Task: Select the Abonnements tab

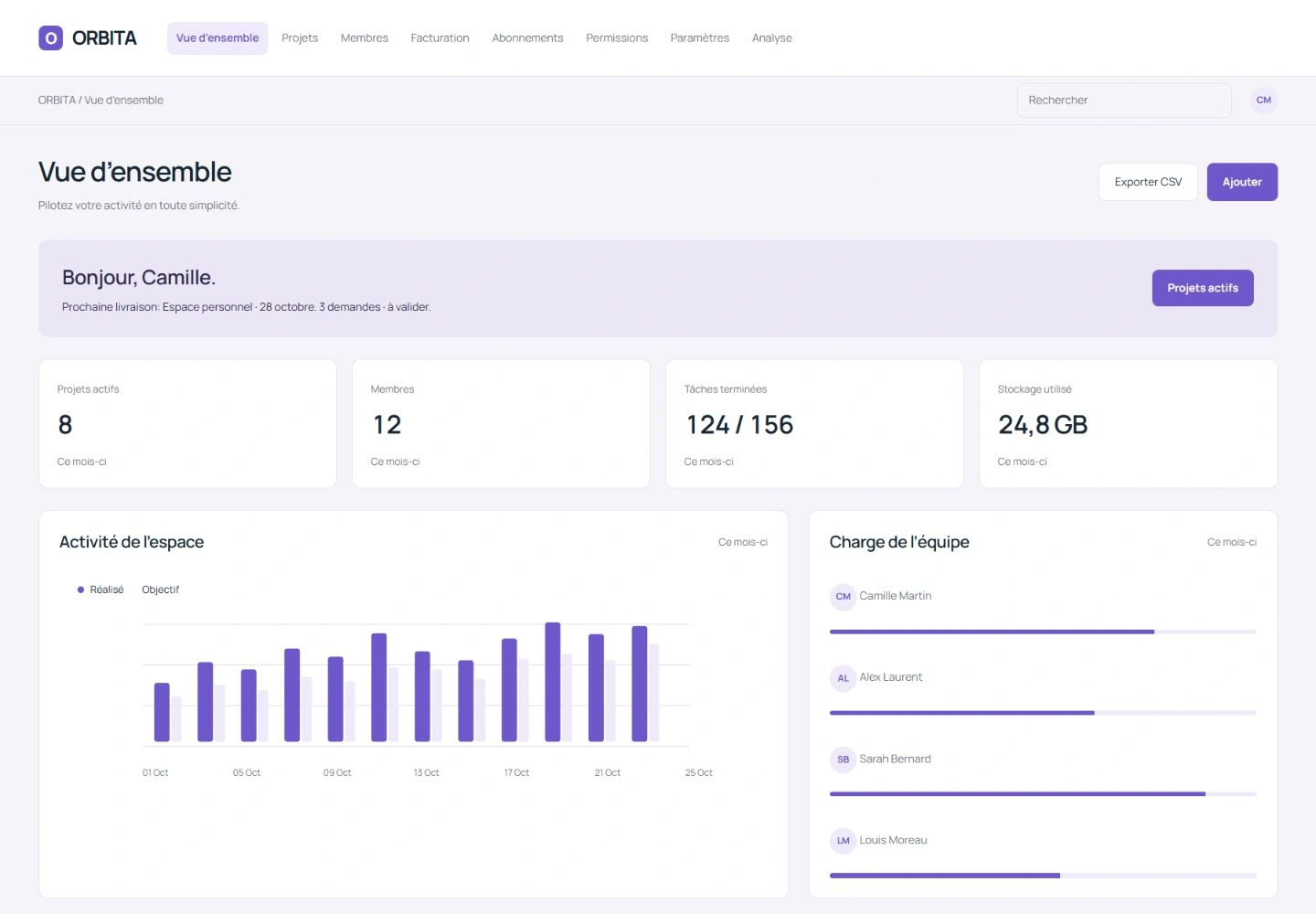Action: [x=527, y=38]
